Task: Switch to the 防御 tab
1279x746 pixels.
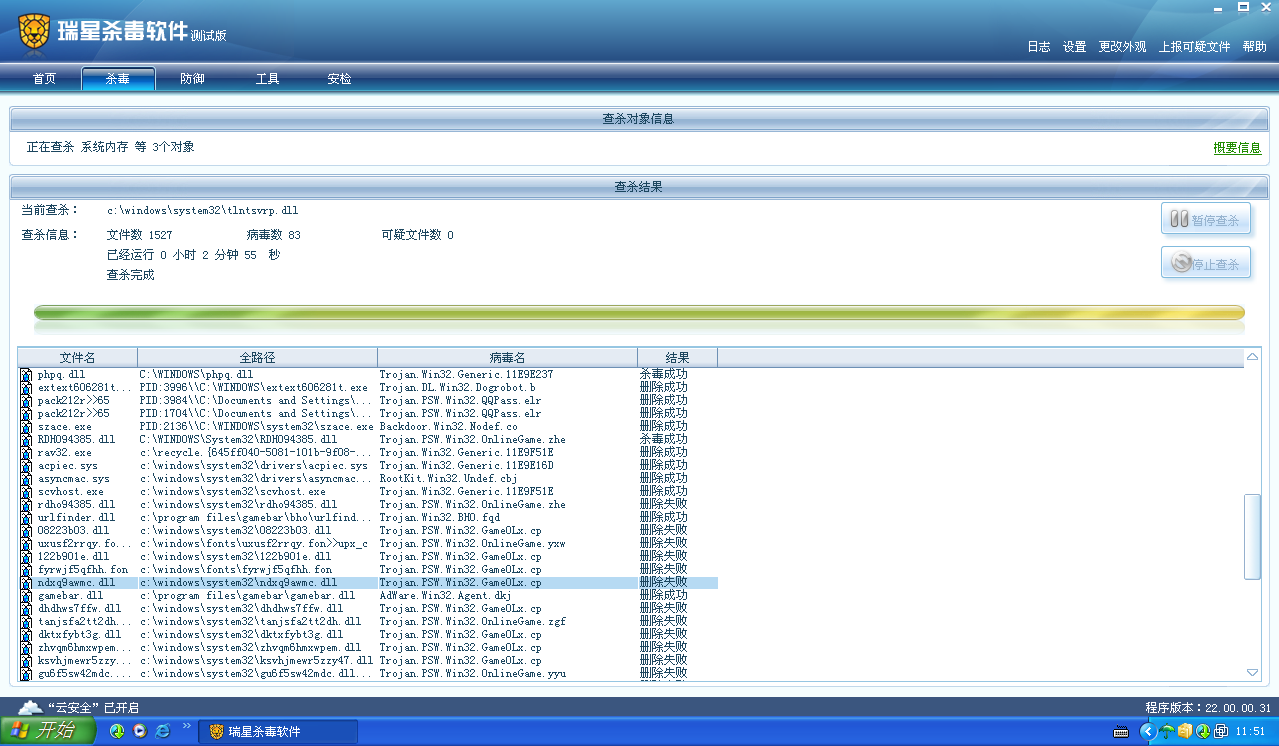Action: tap(192, 79)
